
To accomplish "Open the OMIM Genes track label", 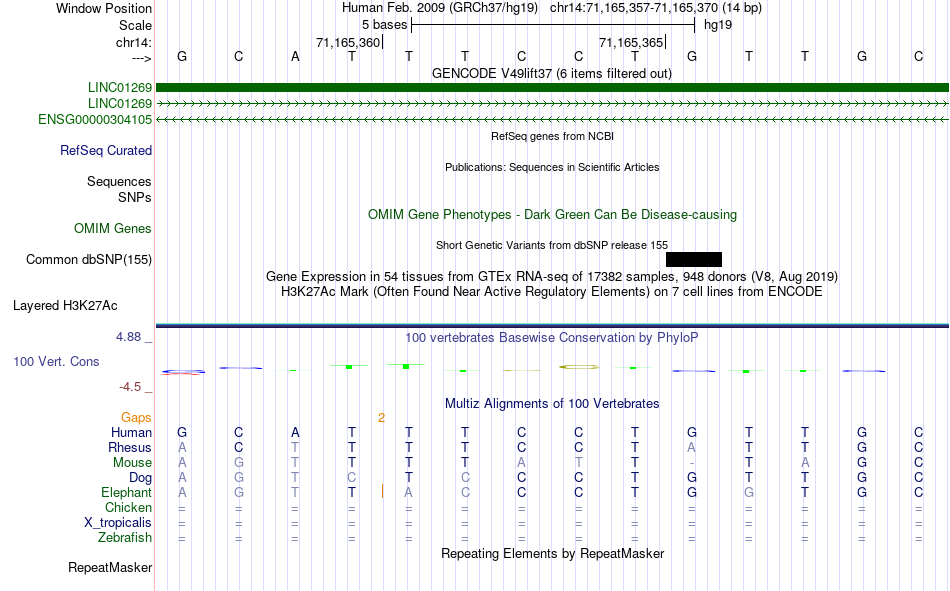I will [113, 229].
